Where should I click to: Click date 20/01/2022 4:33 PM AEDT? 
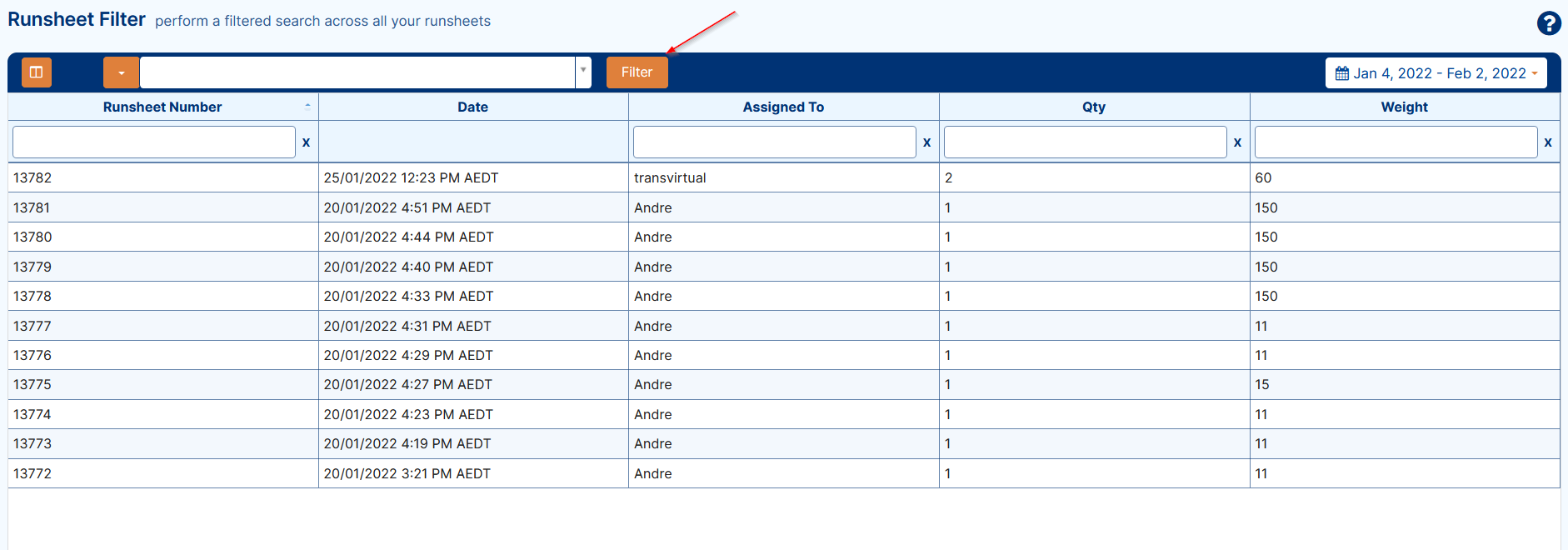tap(408, 296)
